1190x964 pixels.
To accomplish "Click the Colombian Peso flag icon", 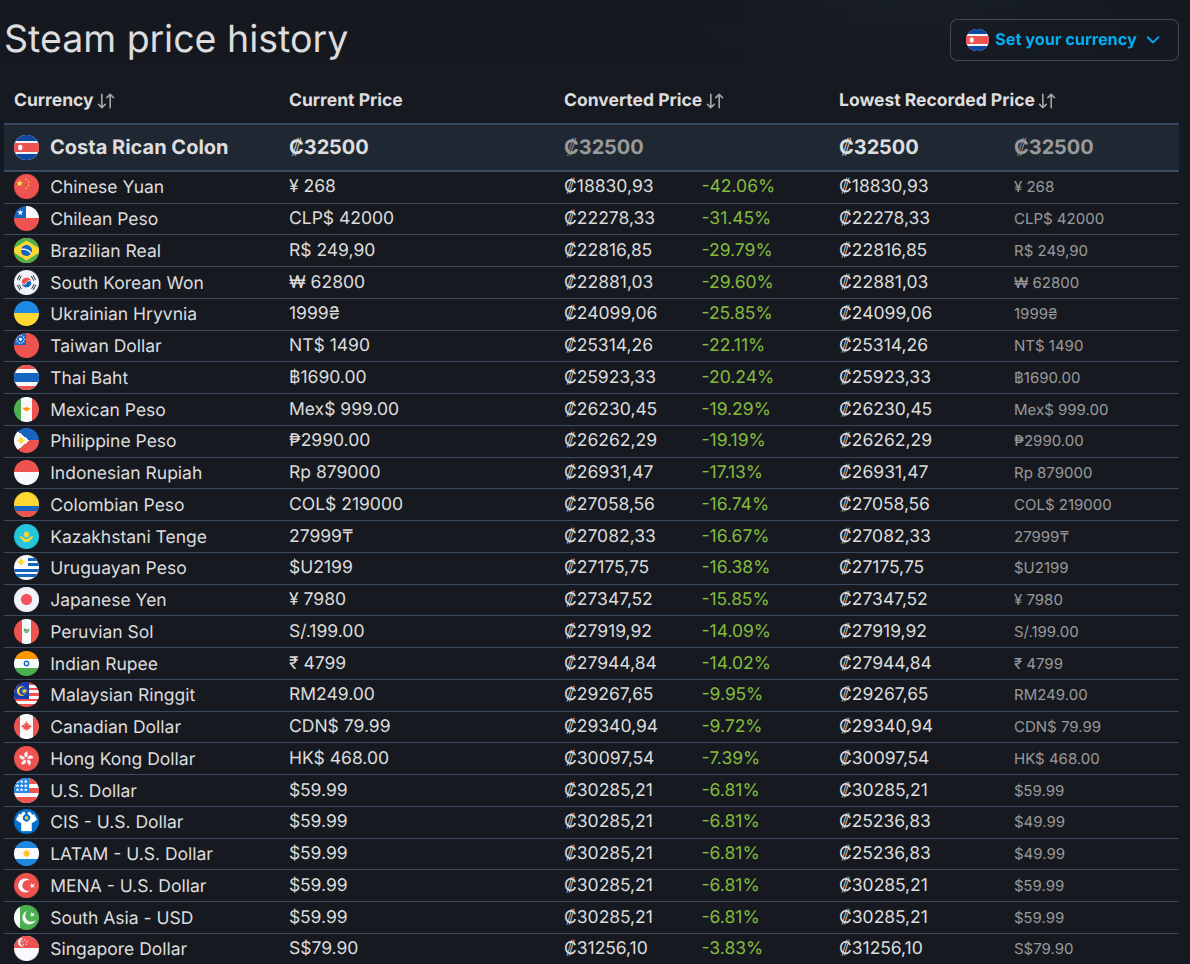I will coord(27,505).
